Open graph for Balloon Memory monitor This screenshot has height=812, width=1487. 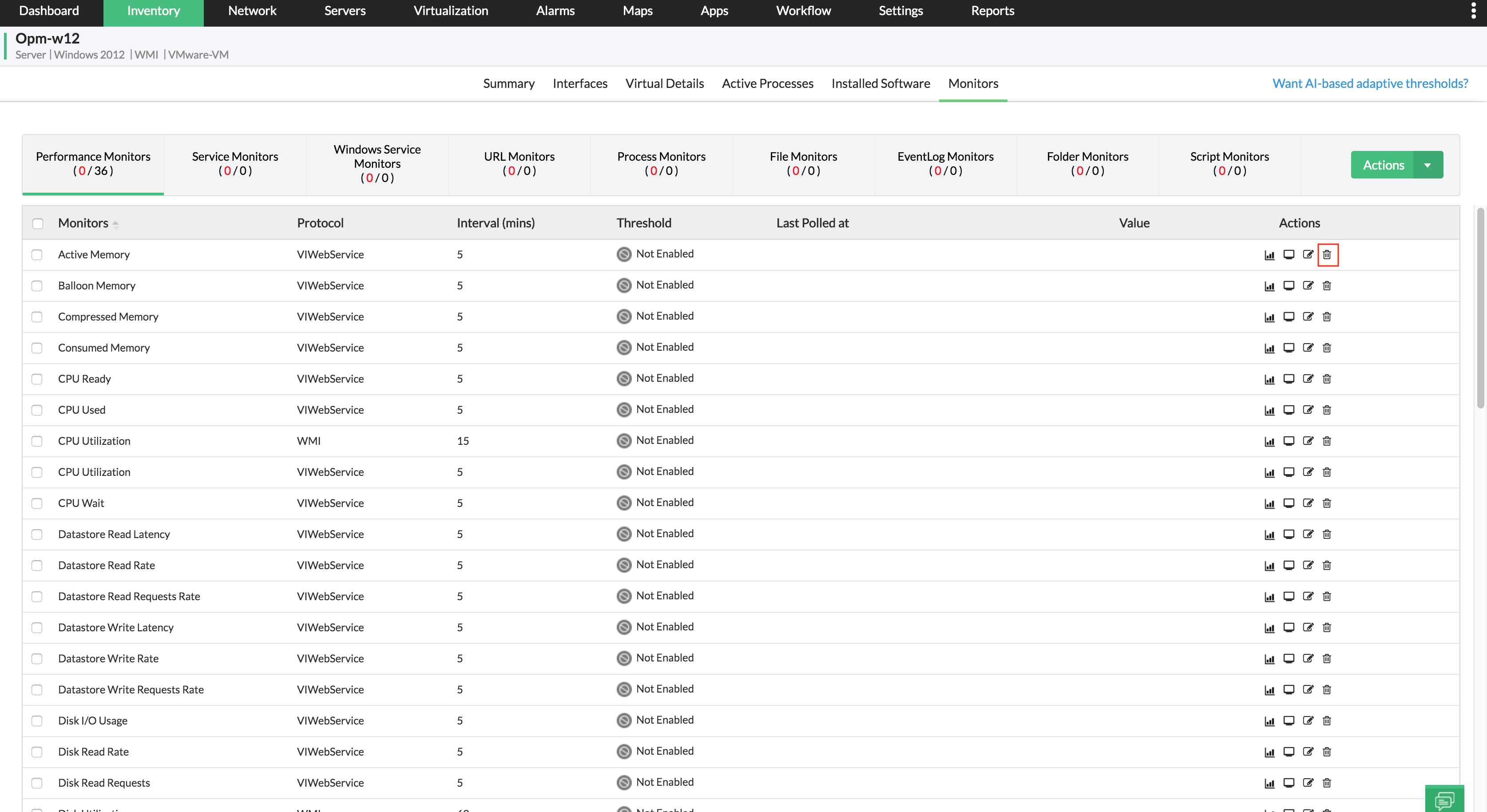pos(1269,285)
